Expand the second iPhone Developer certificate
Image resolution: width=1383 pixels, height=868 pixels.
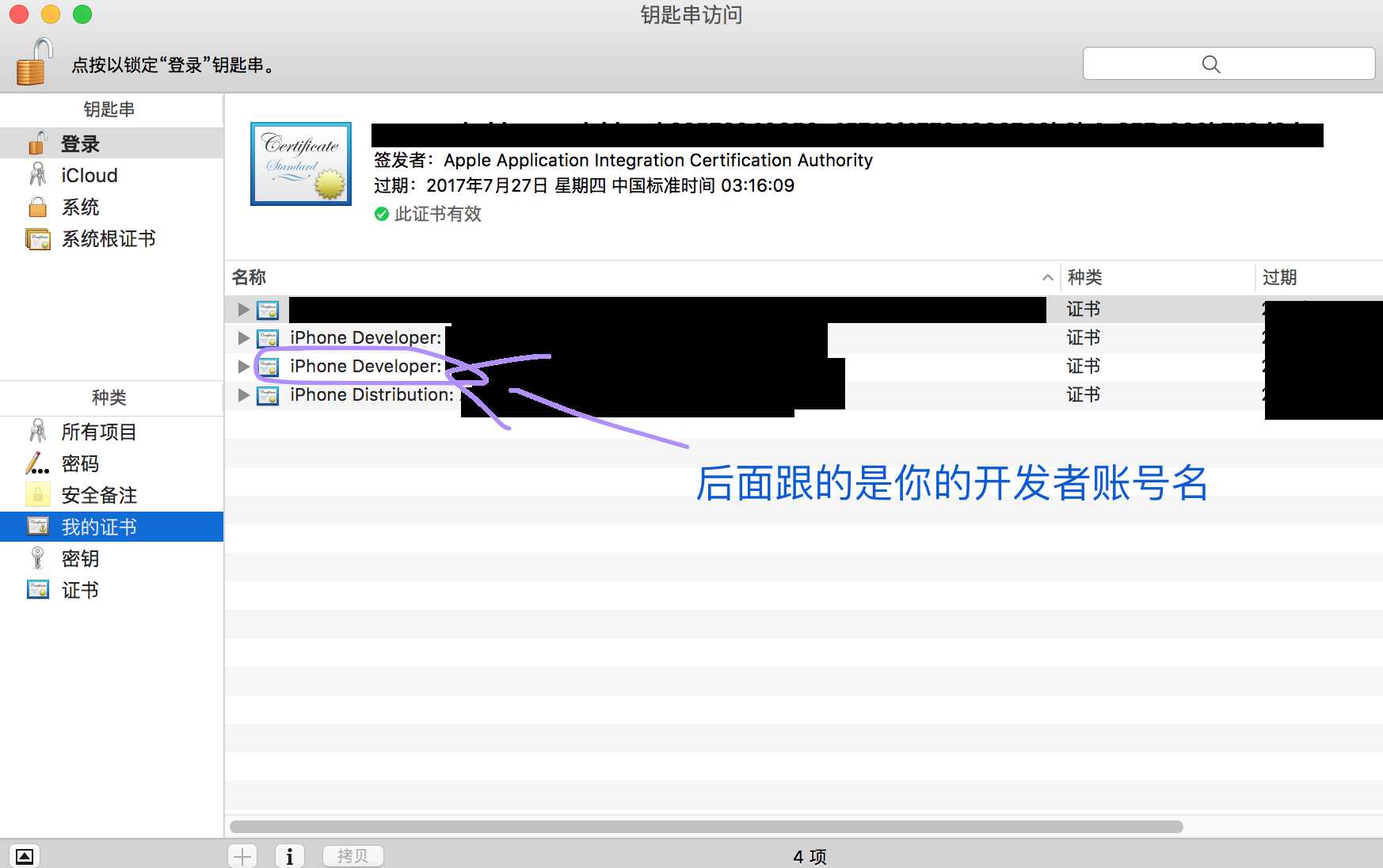244,366
